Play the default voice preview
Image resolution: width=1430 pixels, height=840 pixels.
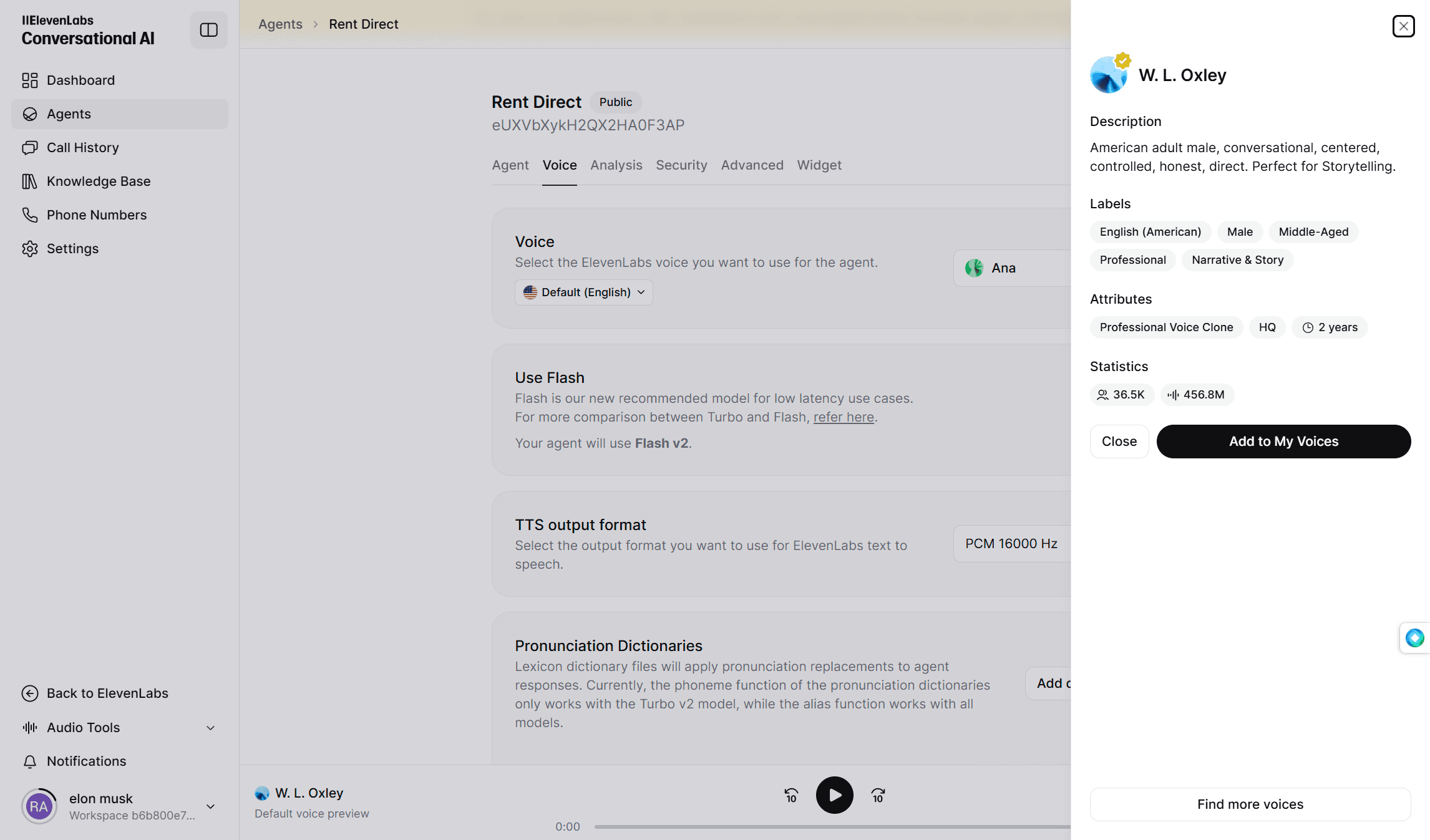coord(834,795)
